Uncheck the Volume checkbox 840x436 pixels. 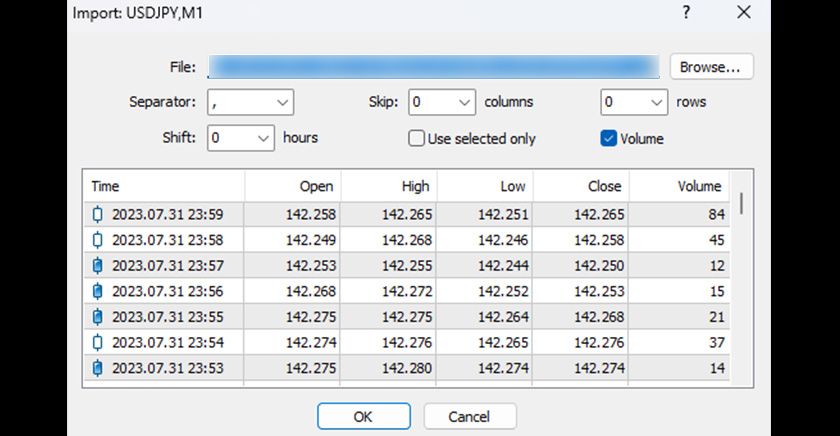click(608, 139)
